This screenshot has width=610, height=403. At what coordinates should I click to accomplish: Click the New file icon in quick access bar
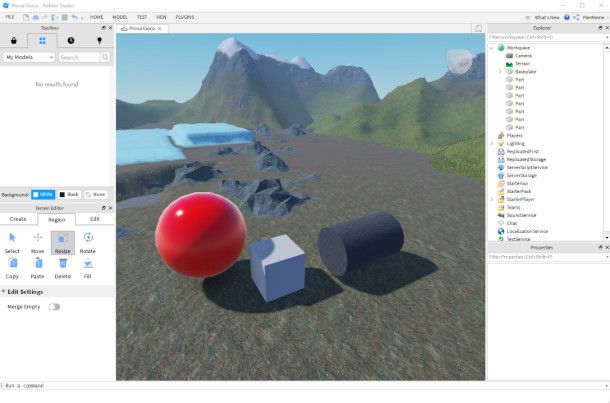point(26,17)
